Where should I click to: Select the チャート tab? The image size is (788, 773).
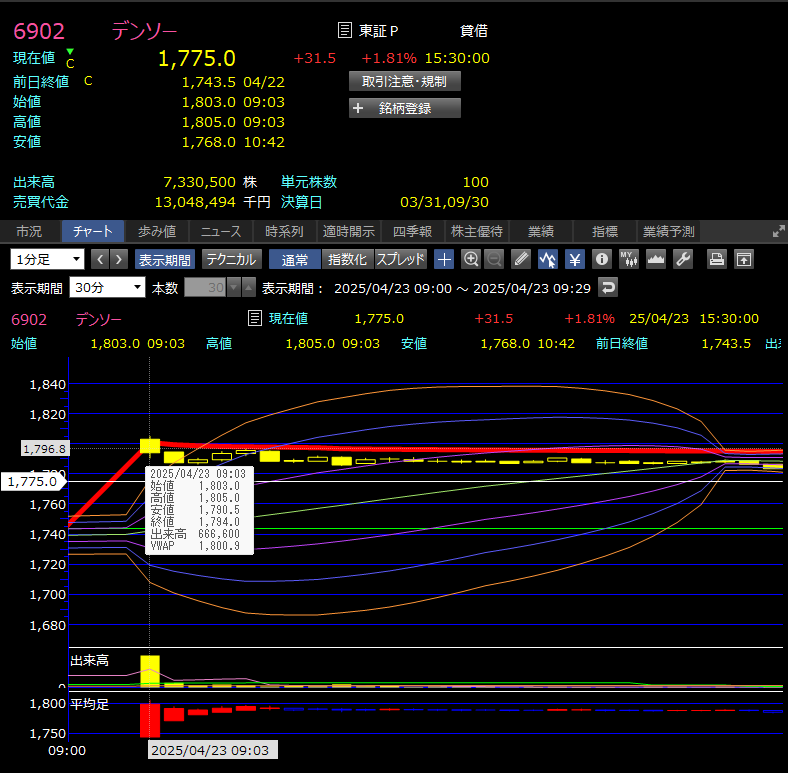pos(92,232)
